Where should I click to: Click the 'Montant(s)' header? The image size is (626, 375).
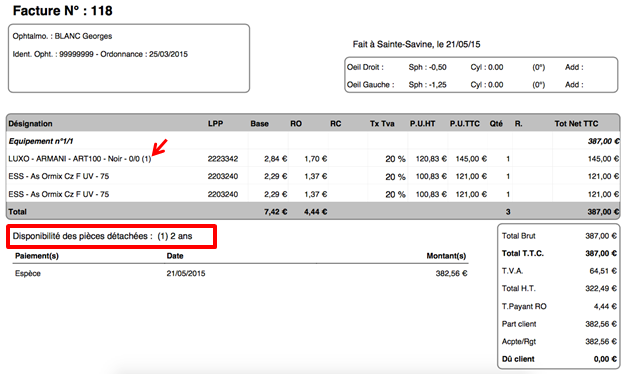click(x=446, y=256)
